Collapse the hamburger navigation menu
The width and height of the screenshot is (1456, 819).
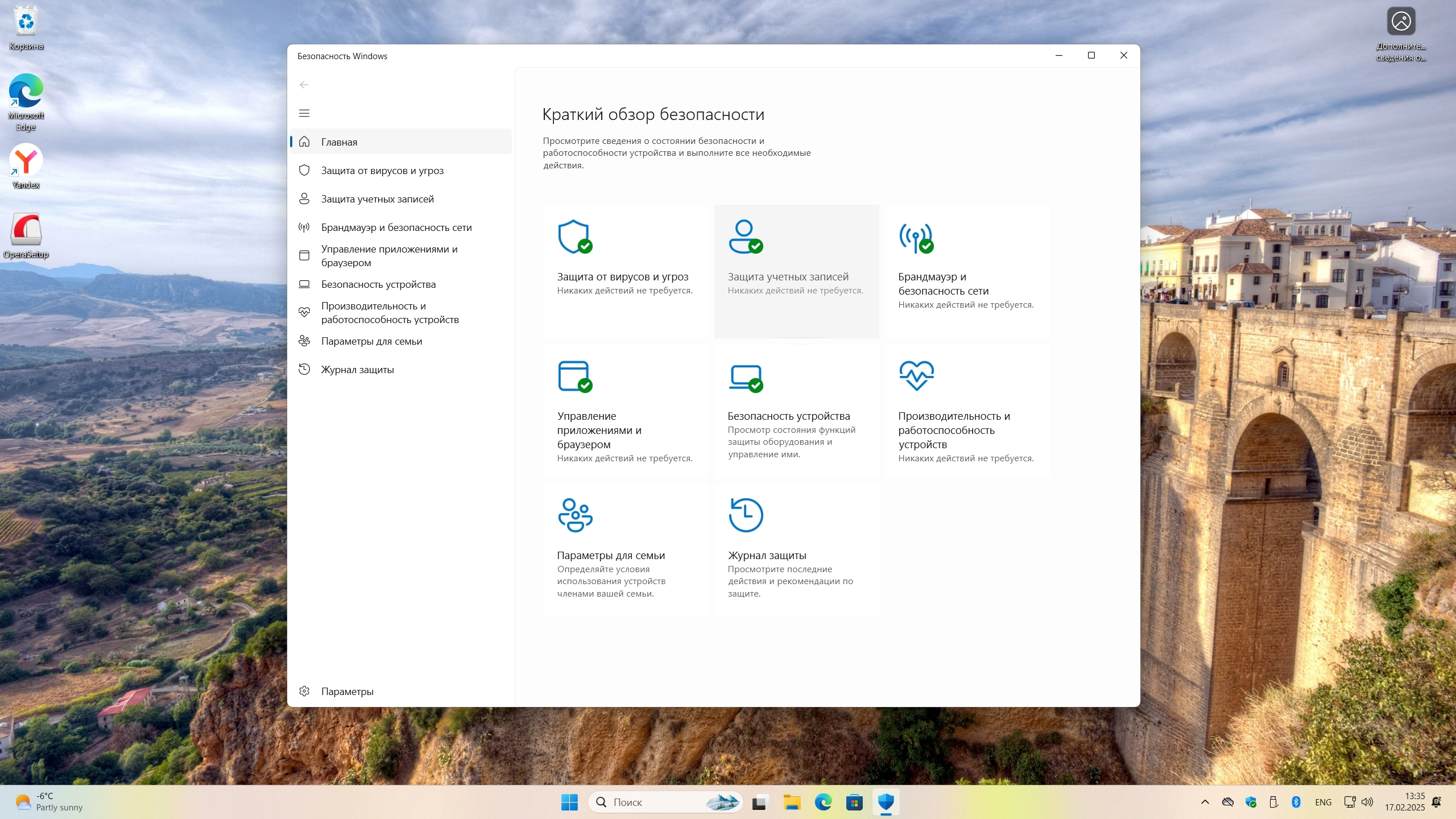[x=304, y=113]
